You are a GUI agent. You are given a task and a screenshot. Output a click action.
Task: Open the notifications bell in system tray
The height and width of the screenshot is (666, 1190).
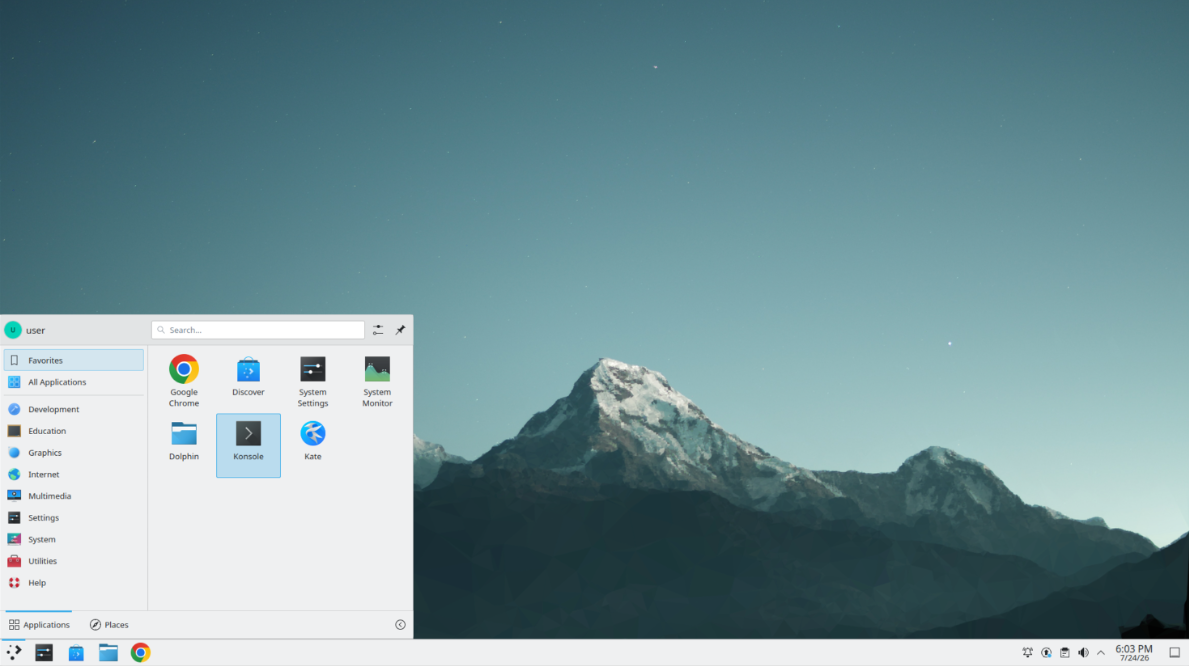click(x=1028, y=653)
